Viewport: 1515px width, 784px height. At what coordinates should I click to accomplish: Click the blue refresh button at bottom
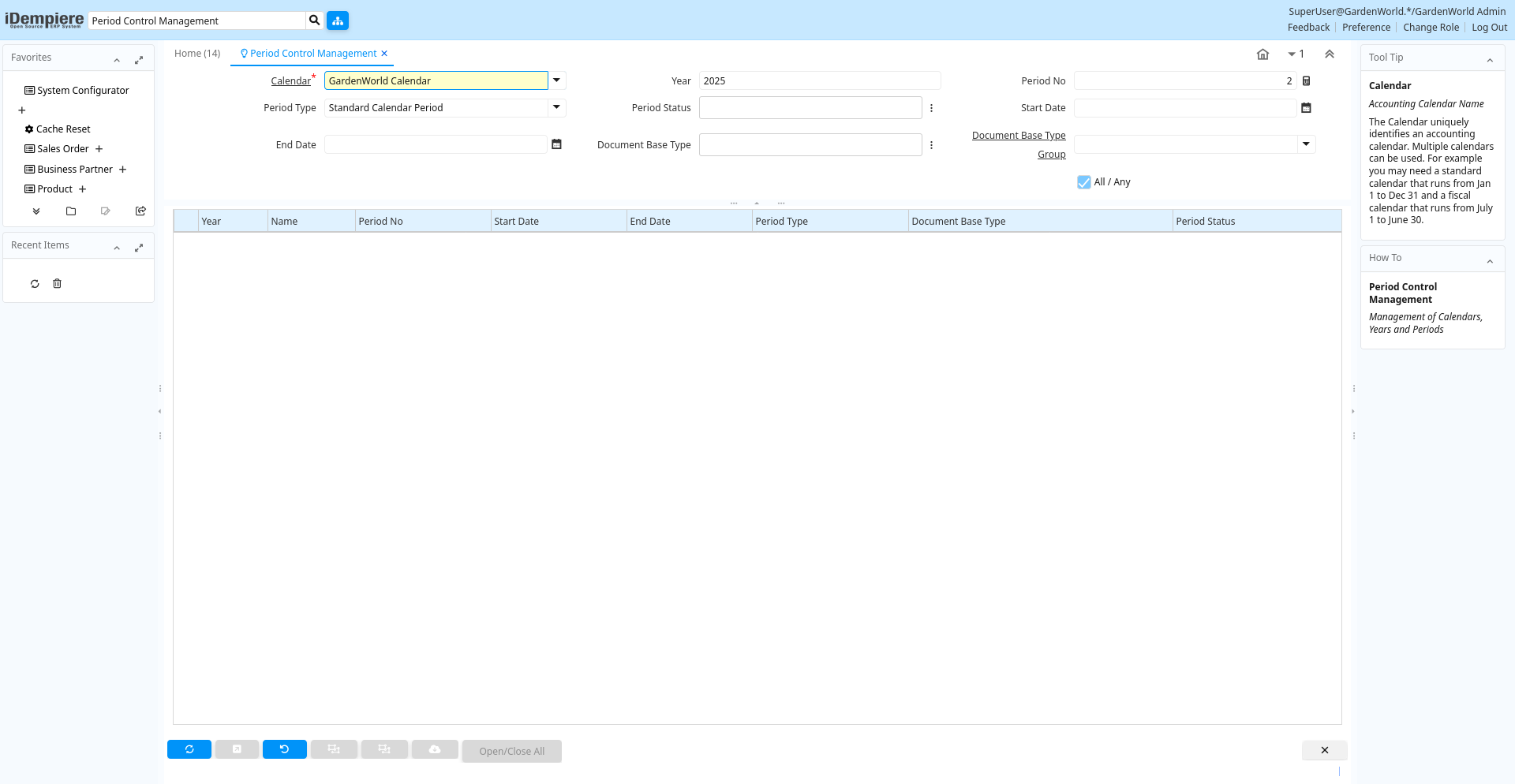(x=189, y=749)
